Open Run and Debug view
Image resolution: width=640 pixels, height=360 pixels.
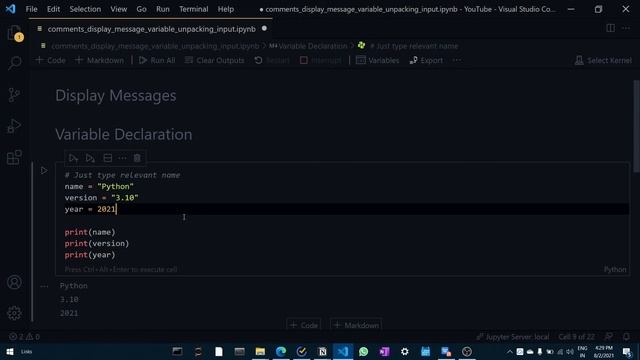tap(14, 126)
